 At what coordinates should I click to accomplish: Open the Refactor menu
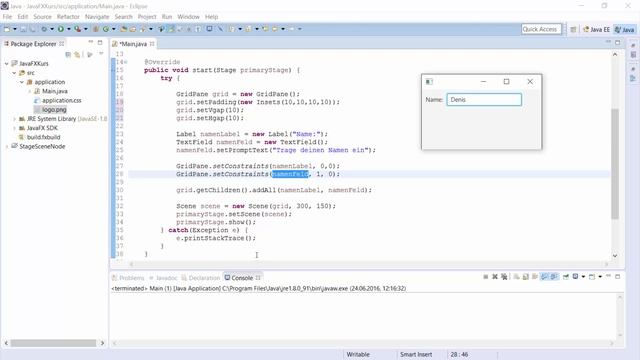click(68, 17)
